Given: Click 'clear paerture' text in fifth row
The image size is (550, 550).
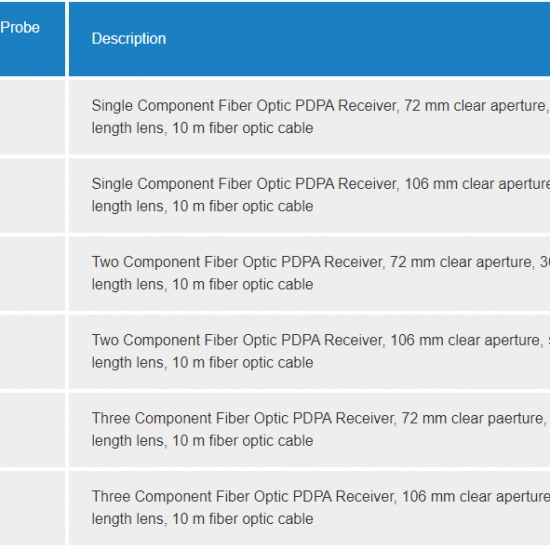Looking at the screenshot, I should pyautogui.click(x=499, y=418).
